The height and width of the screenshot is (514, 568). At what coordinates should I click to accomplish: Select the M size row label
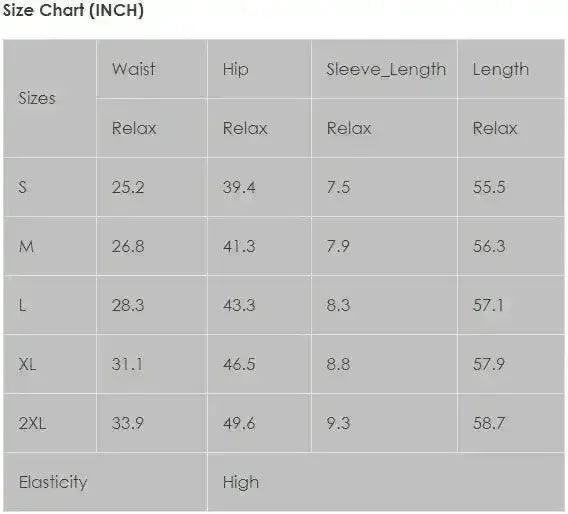pos(26,247)
